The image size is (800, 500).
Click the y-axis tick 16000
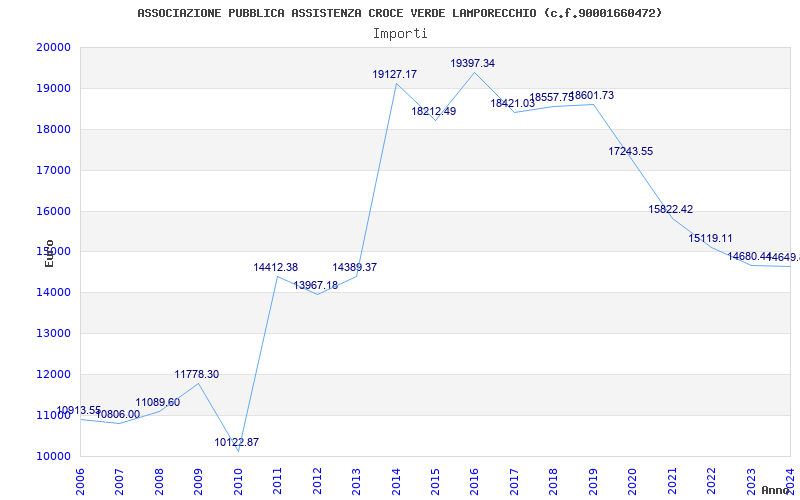tap(53, 211)
